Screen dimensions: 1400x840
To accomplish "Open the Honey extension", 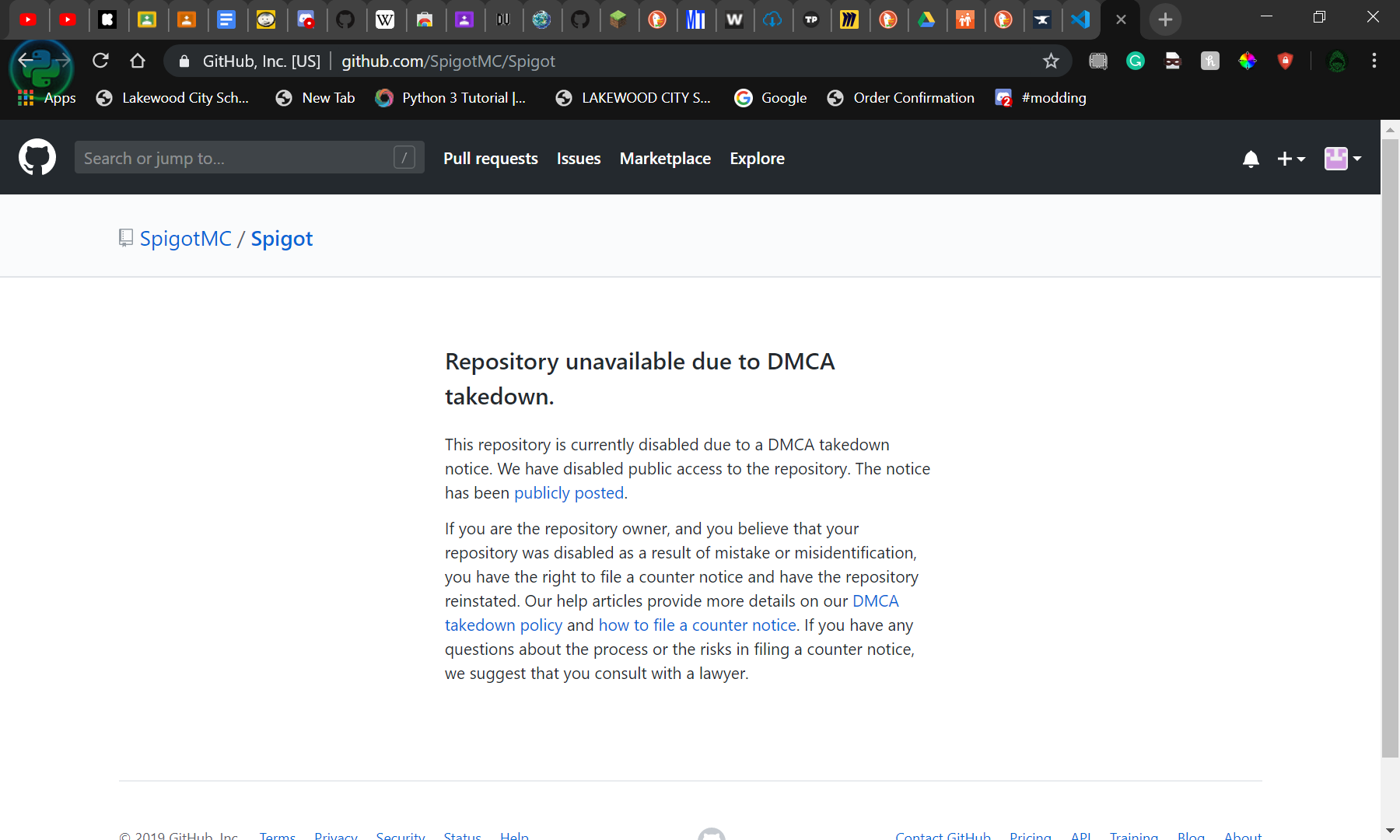I will [1210, 61].
